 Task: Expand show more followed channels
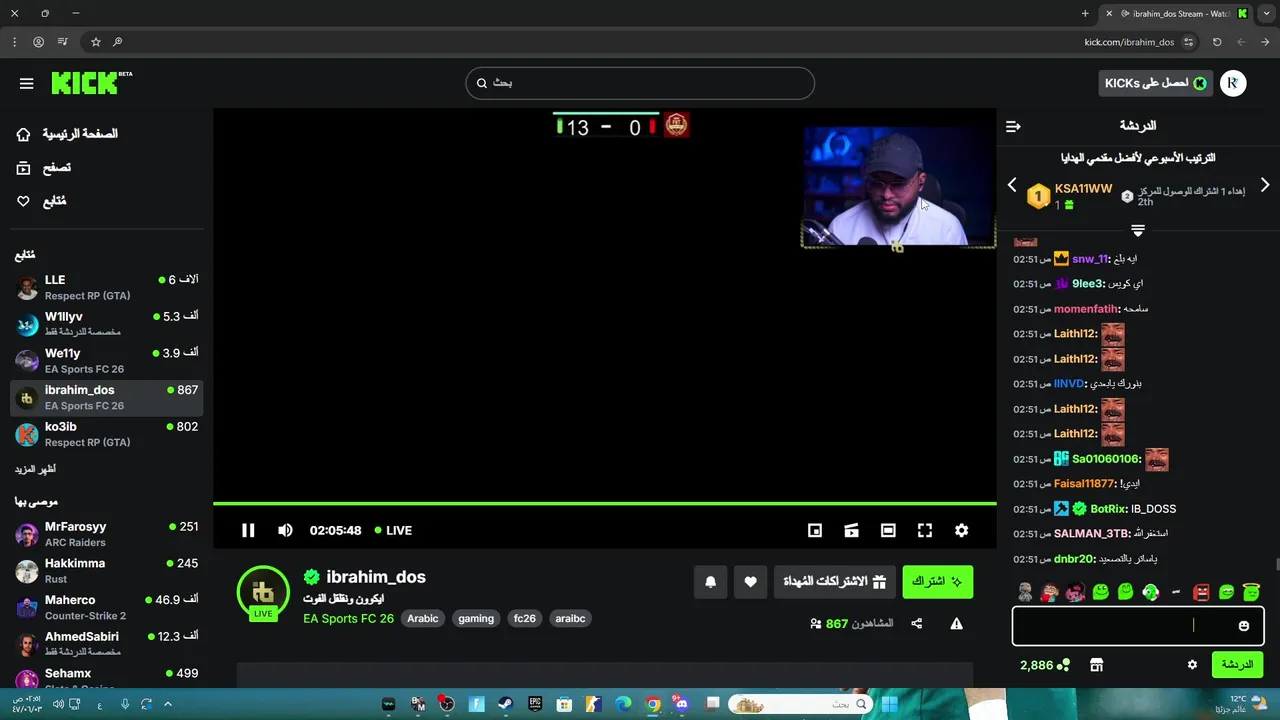(35, 469)
